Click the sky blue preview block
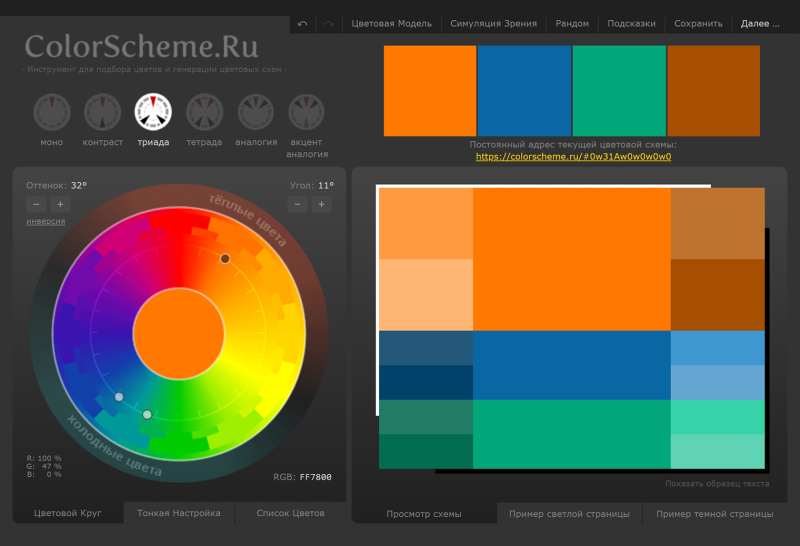 coord(717,348)
